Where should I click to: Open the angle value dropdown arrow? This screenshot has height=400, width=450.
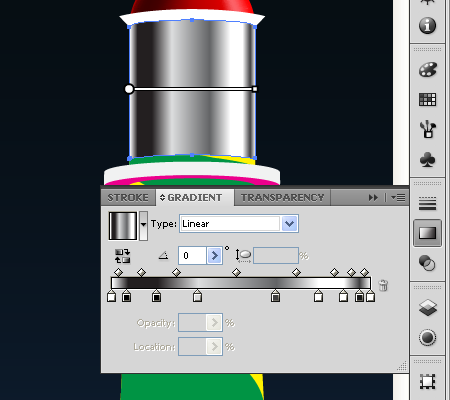click(215, 256)
